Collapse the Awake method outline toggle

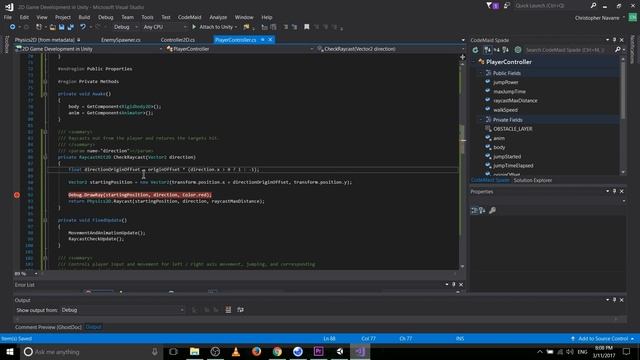[45, 94]
